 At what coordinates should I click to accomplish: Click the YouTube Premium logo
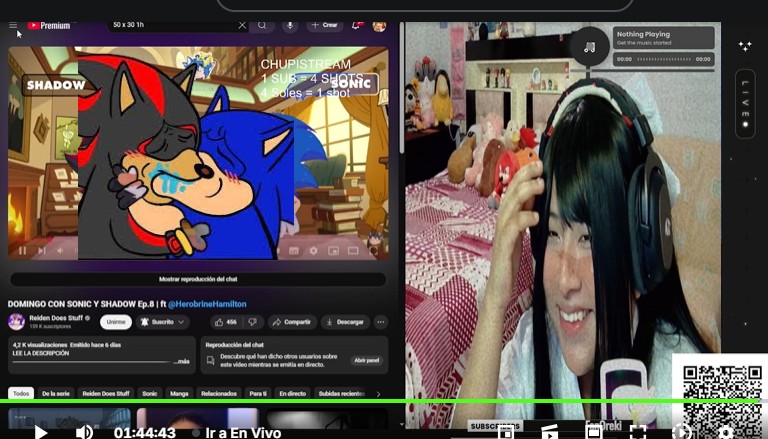point(48,25)
